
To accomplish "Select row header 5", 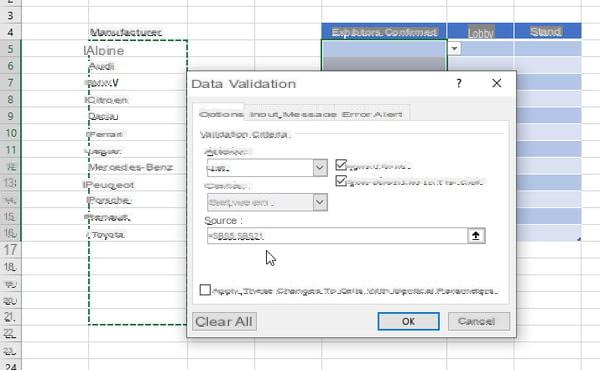I will tap(10, 49).
